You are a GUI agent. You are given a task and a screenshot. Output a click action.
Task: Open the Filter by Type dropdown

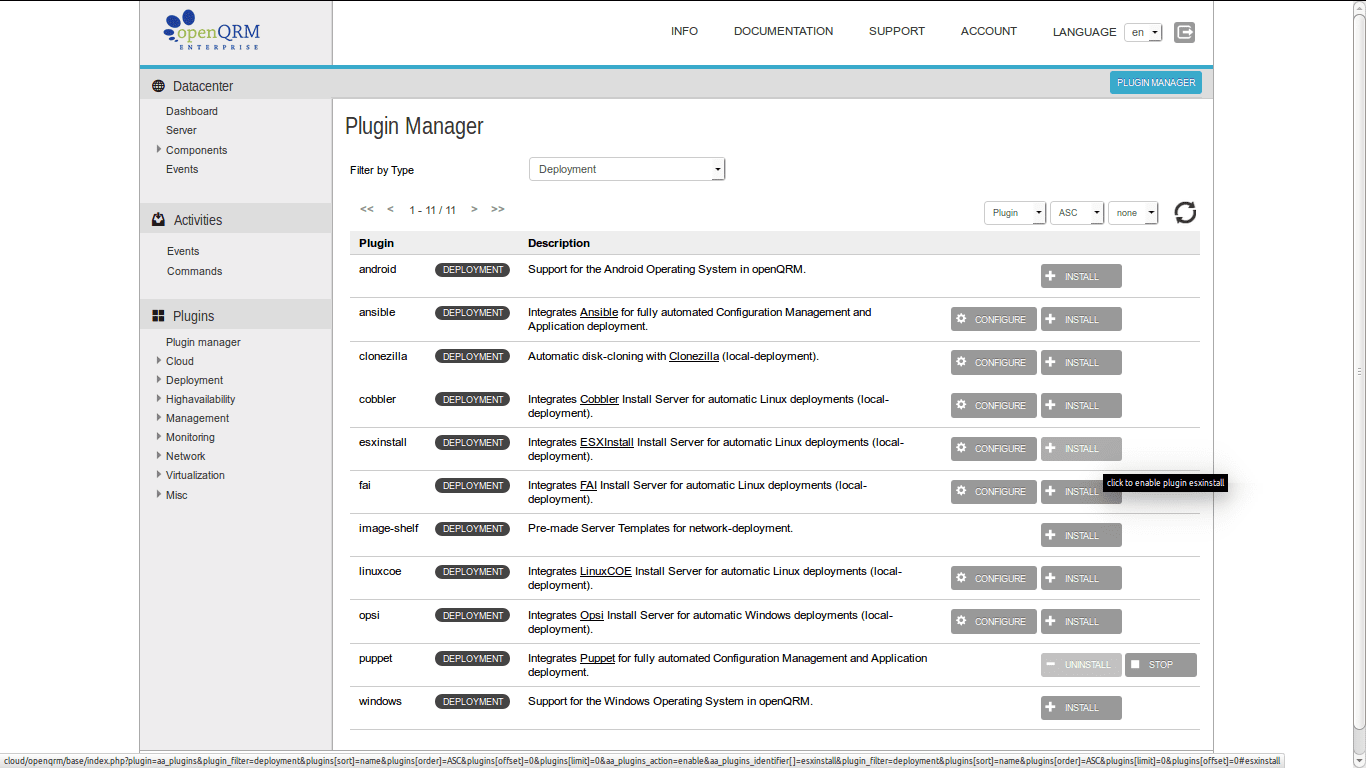coord(627,169)
